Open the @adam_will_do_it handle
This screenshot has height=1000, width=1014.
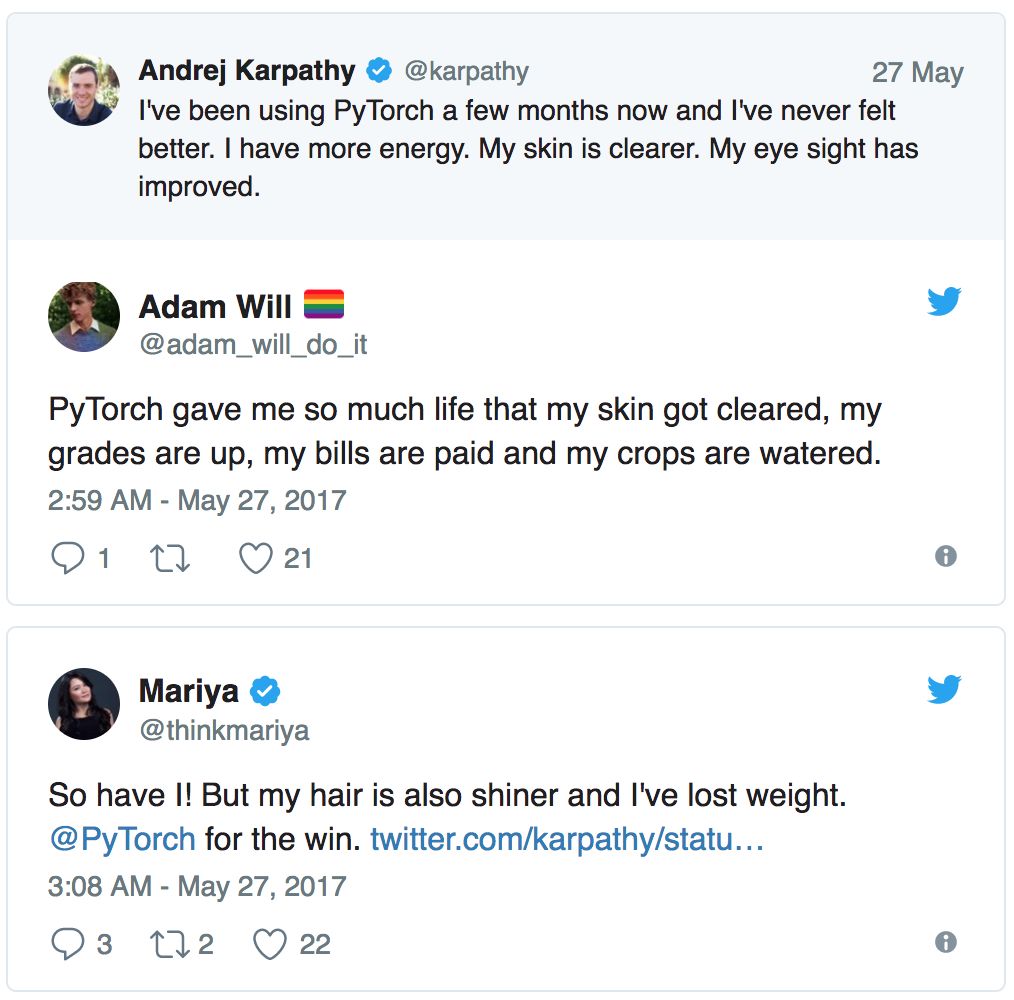point(253,345)
